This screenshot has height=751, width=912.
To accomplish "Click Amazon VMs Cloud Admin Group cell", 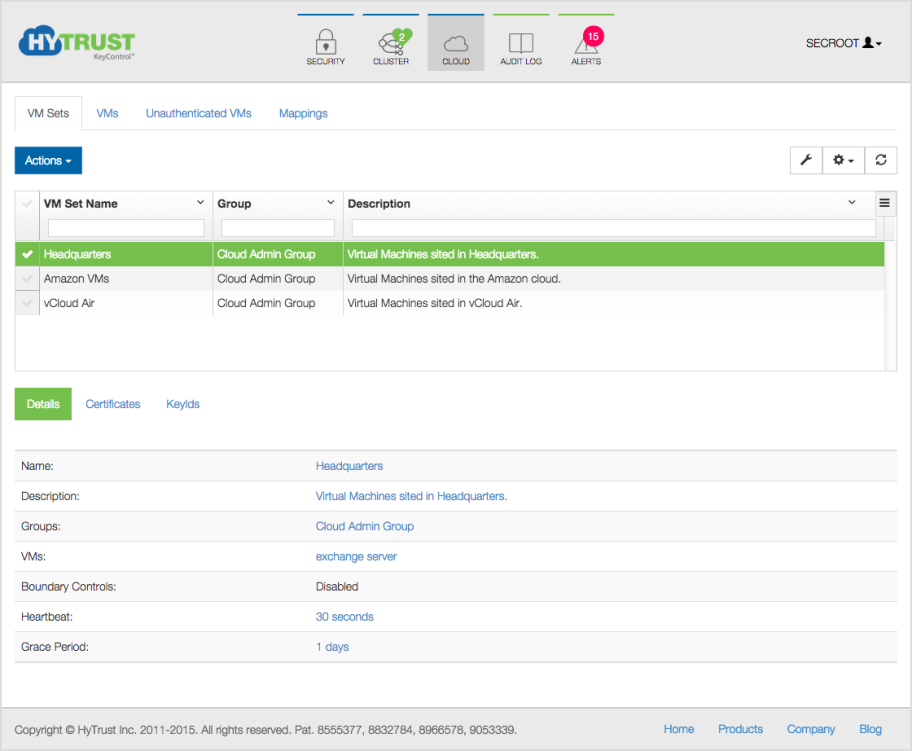I will pyautogui.click(x=278, y=279).
